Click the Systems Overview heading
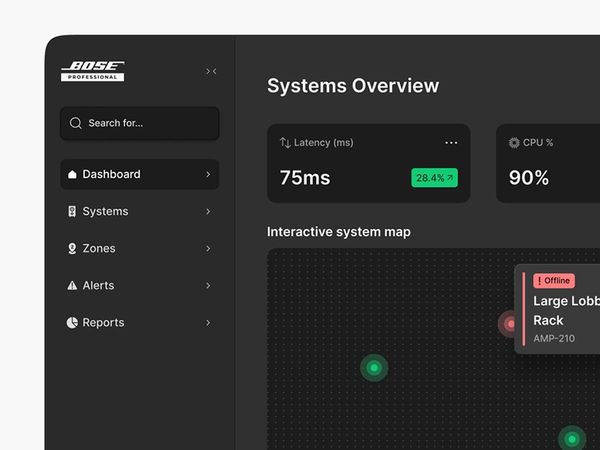This screenshot has width=600, height=450. point(353,86)
